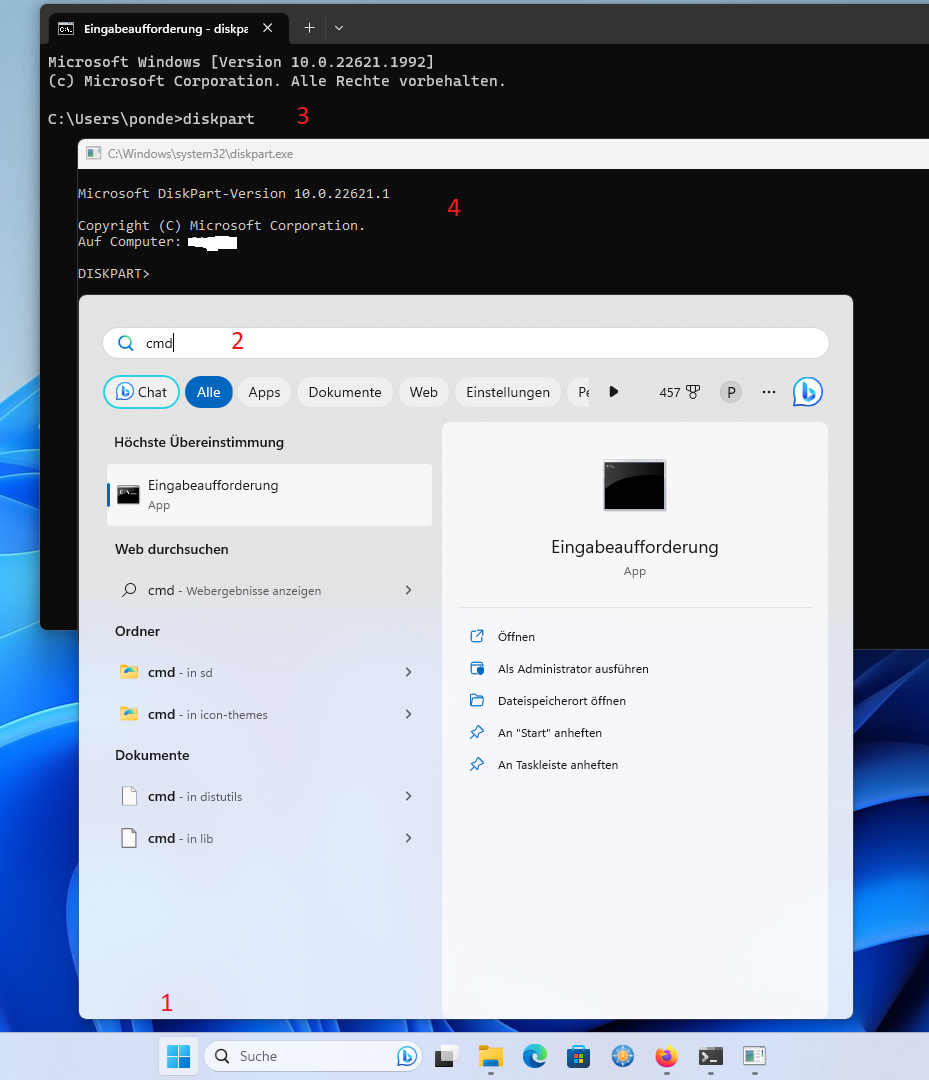Open the last taskbar app icon
The image size is (929, 1080).
754,1056
